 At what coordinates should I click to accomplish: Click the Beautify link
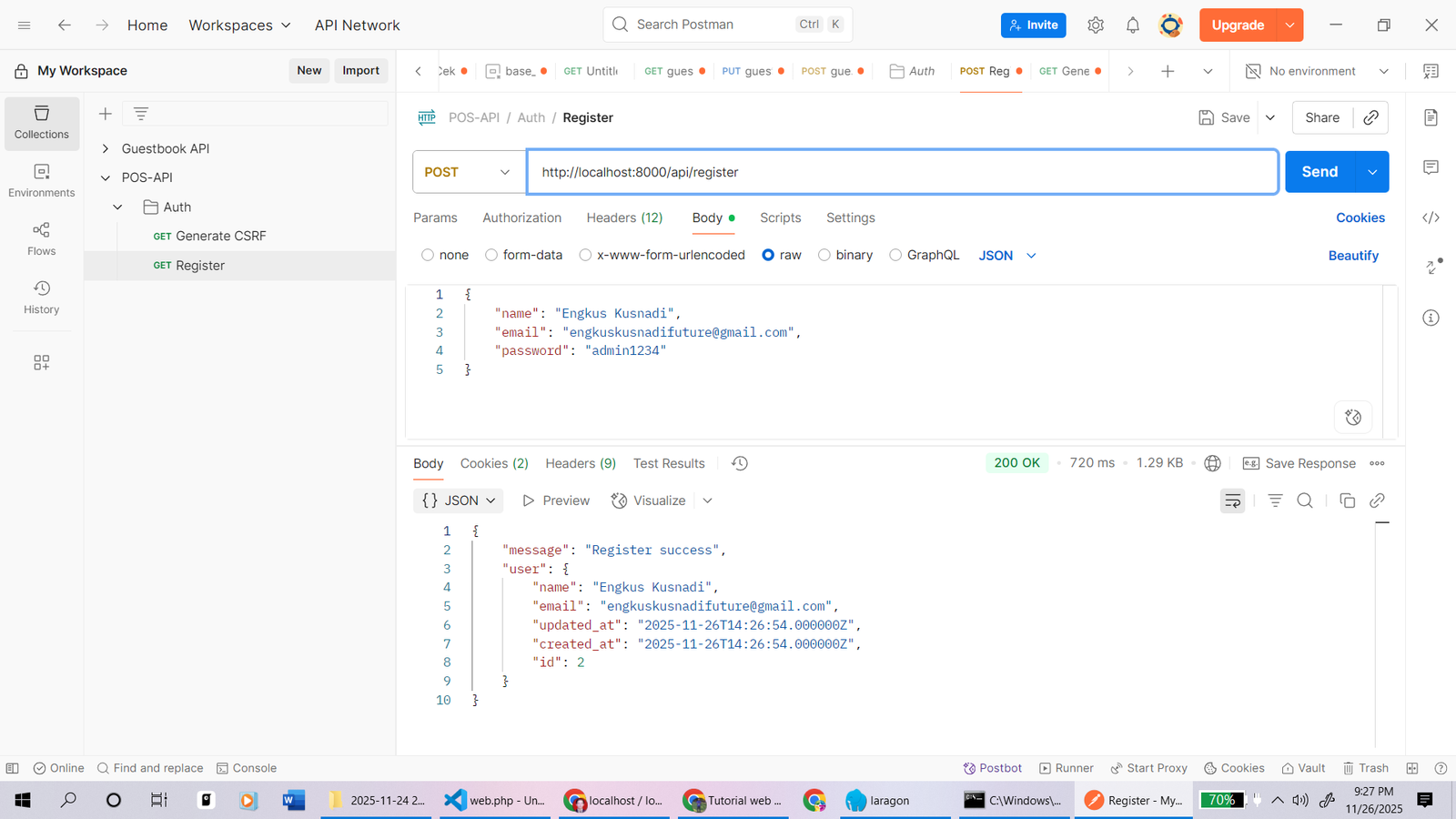tap(1352, 256)
